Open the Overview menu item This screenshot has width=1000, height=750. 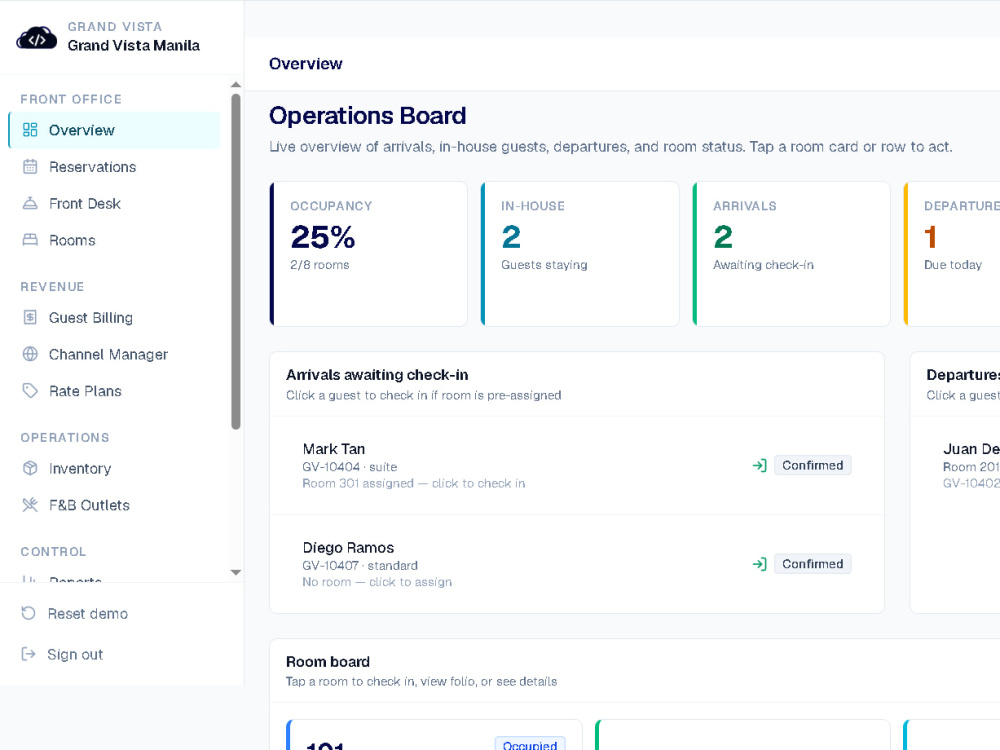[x=115, y=130]
